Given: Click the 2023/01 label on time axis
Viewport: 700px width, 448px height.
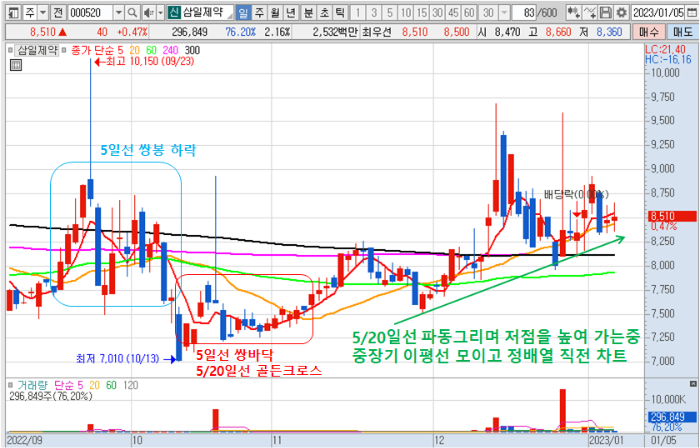Looking at the screenshot, I should (605, 440).
